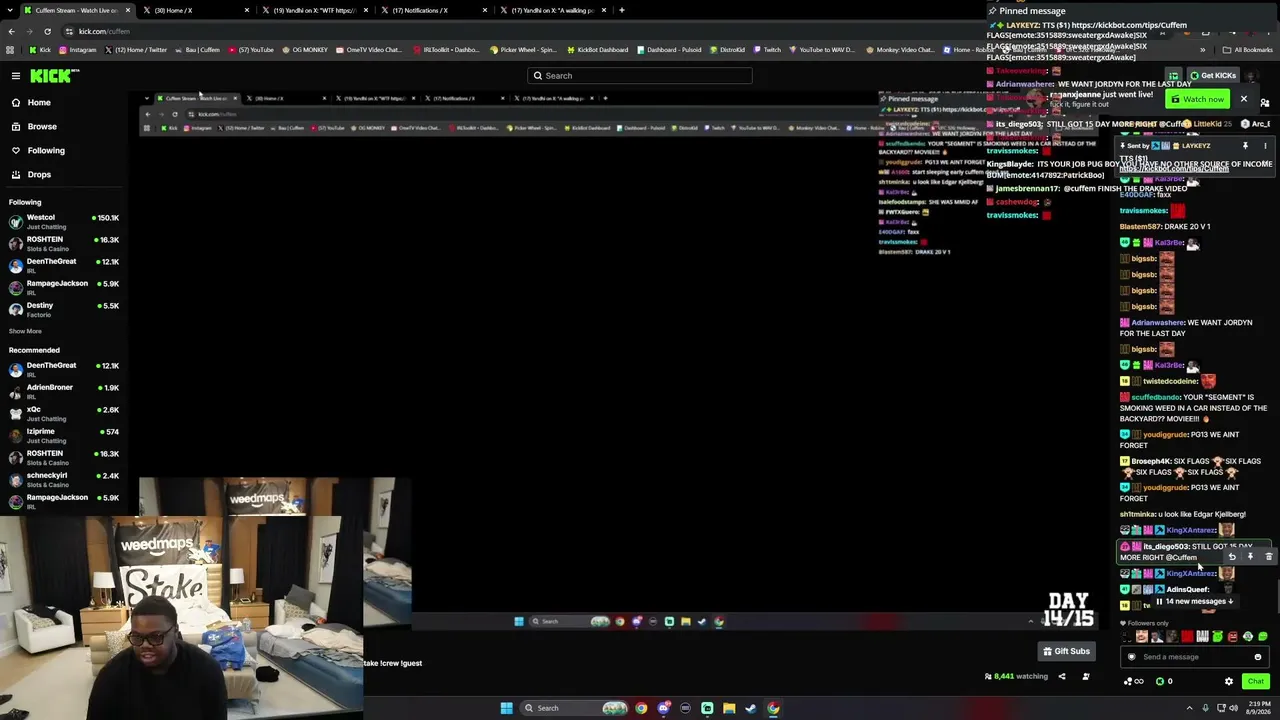Show hidden system tray icons
This screenshot has width=1280, height=720.
tap(1192, 708)
